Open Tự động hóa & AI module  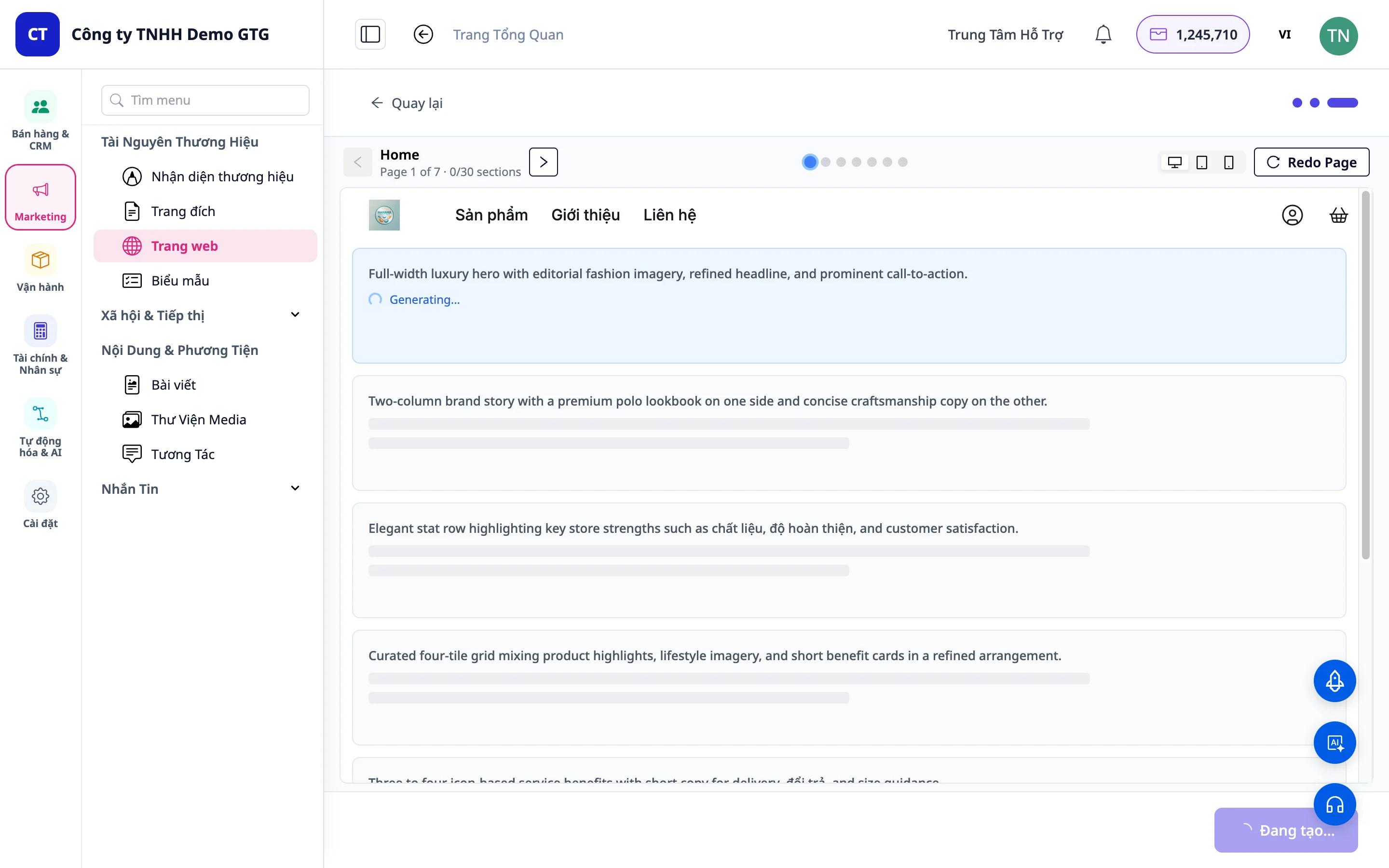(x=40, y=428)
